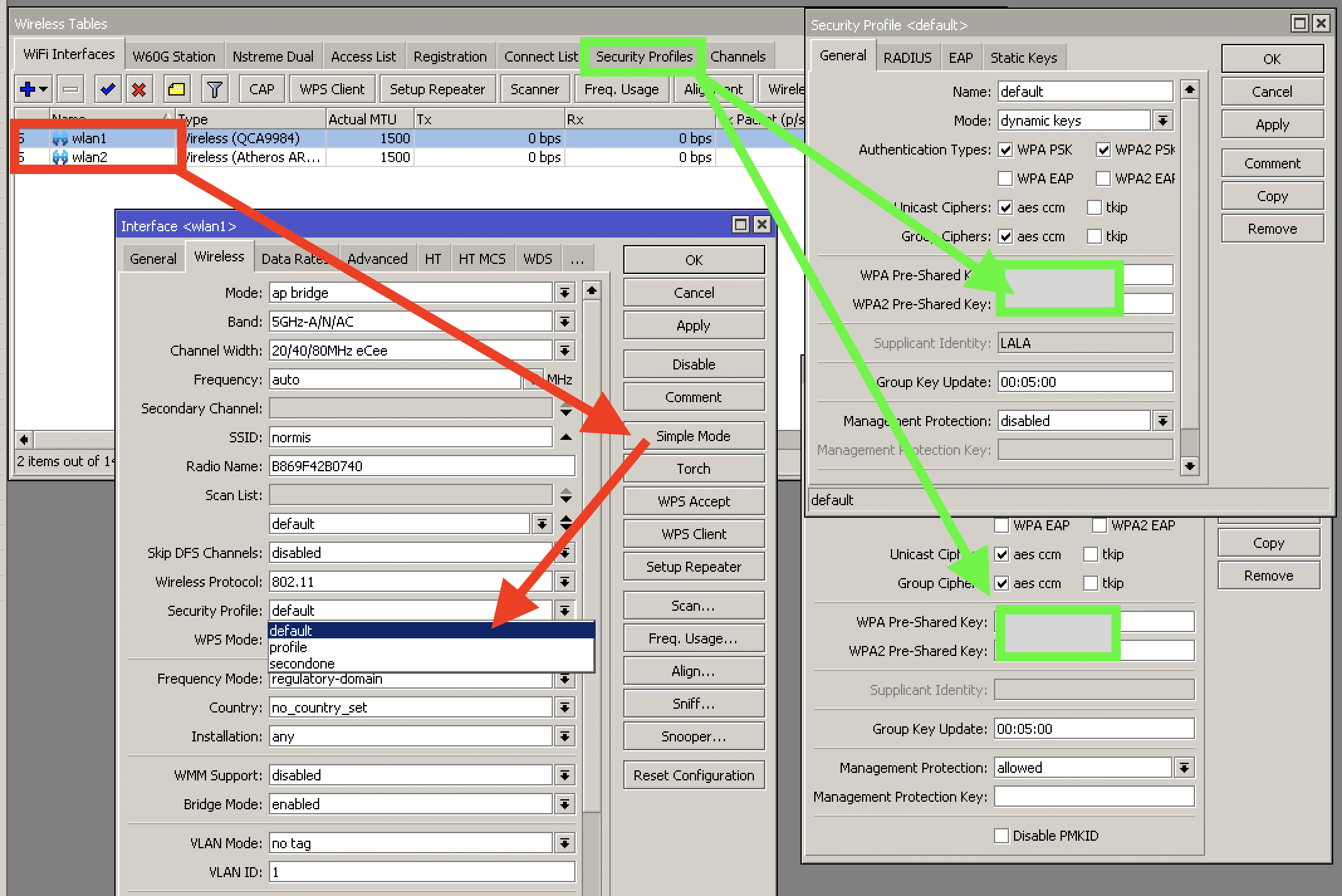Select the wlan2 interface row icon
Screen dimensions: 1342x896
point(60,157)
